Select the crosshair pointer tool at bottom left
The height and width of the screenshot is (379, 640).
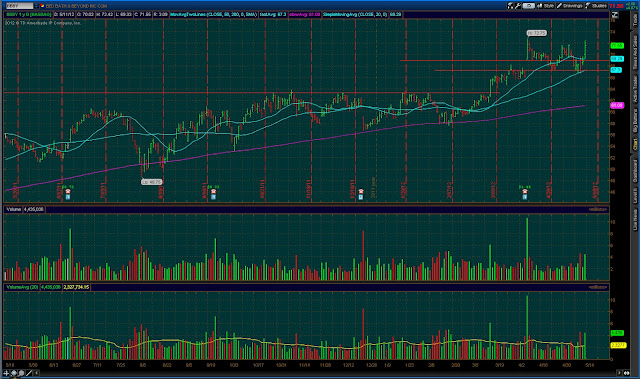pyautogui.click(x=6, y=373)
